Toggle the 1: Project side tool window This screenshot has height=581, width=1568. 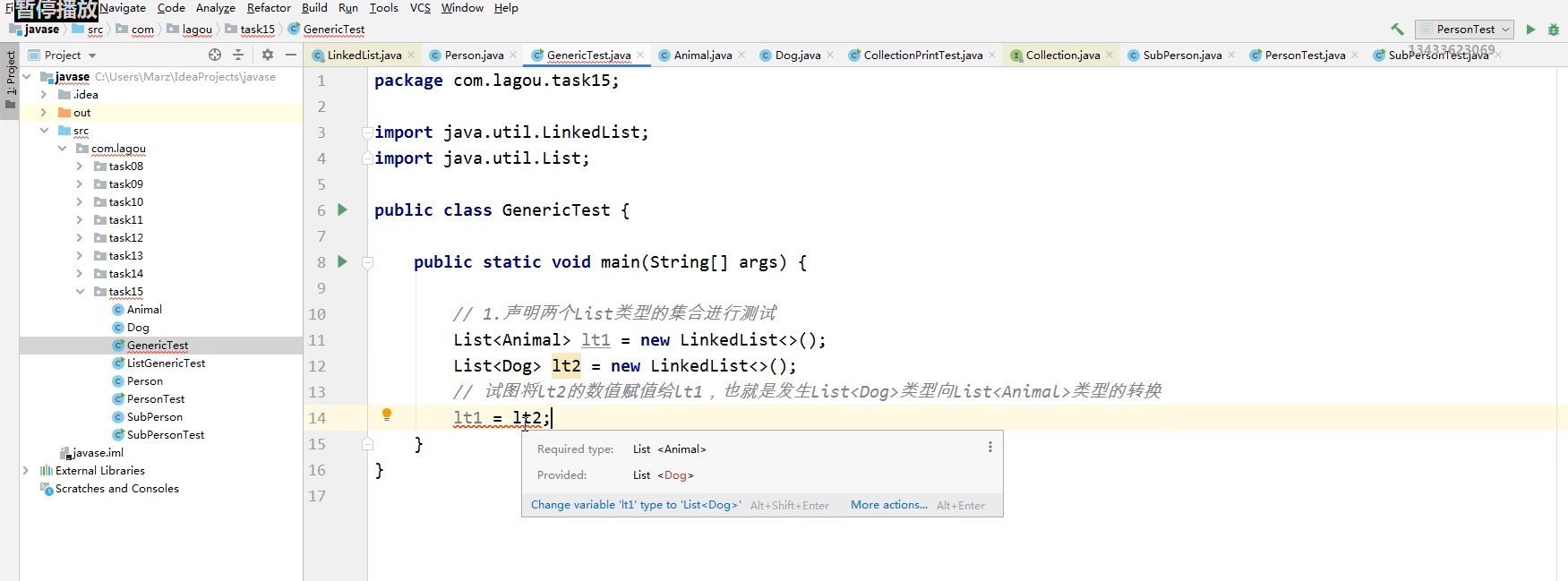point(10,81)
